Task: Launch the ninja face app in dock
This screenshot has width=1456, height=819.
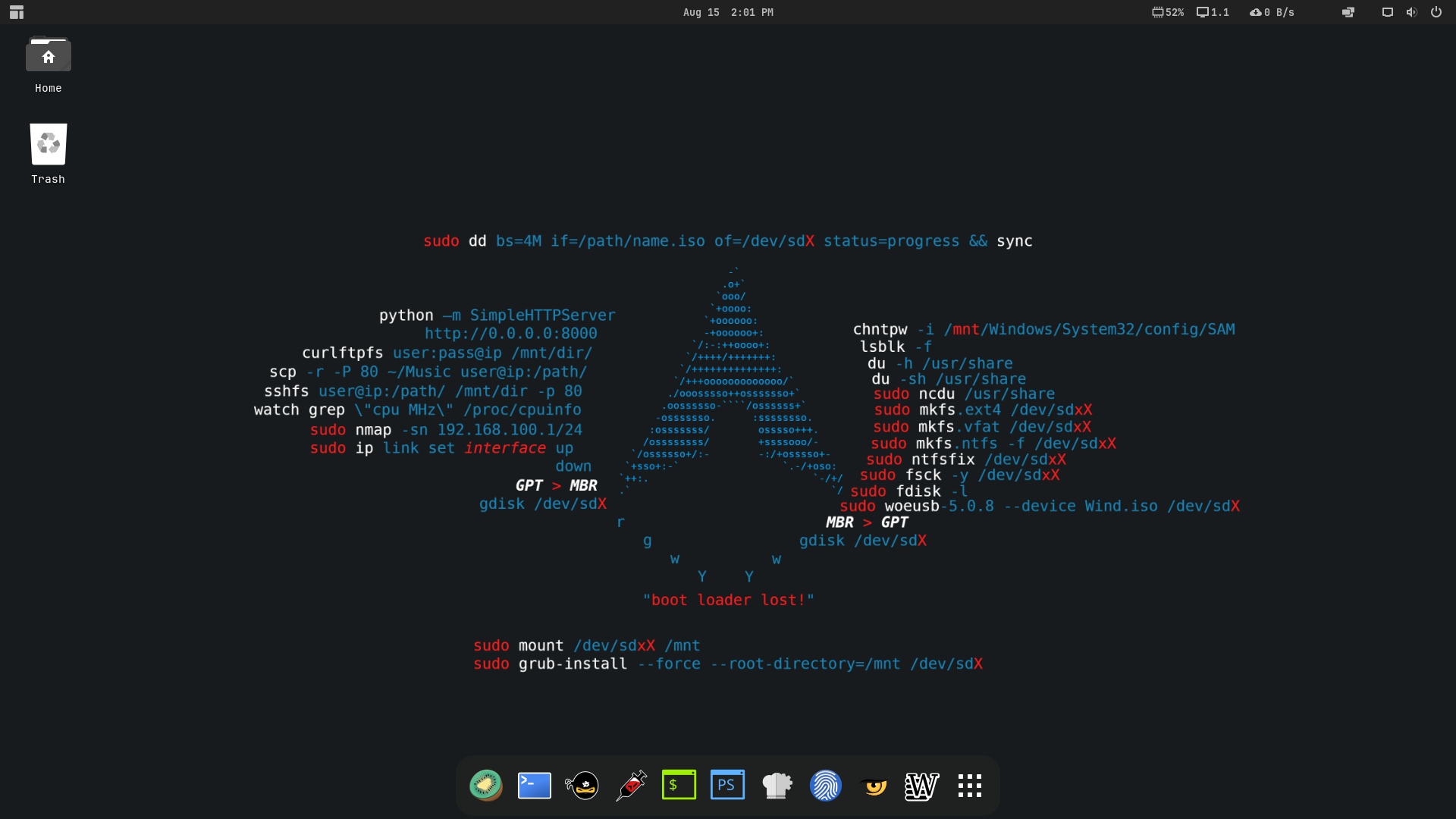Action: click(582, 786)
